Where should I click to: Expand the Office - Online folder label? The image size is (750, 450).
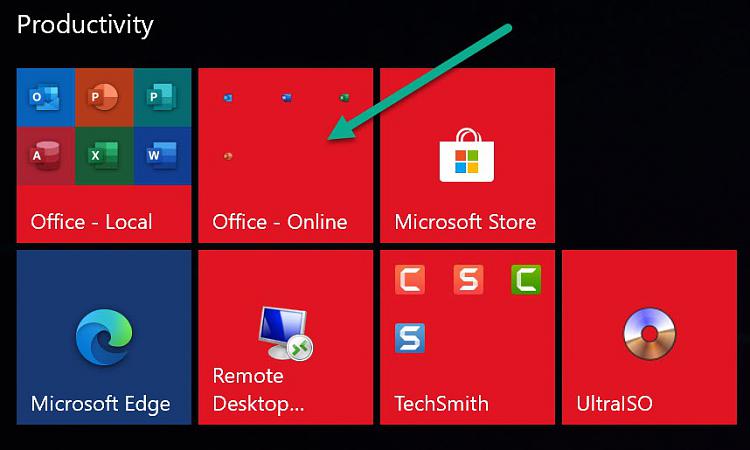(280, 222)
